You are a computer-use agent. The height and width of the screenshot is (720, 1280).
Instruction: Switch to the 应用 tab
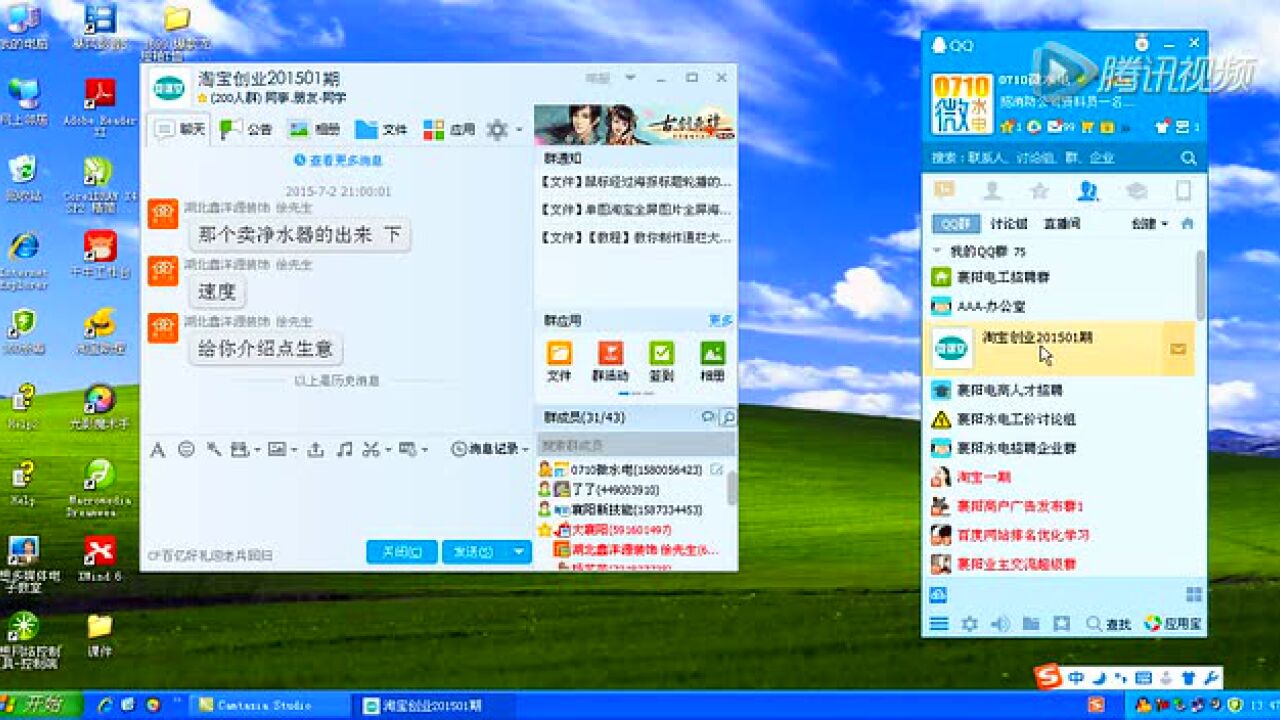449,129
